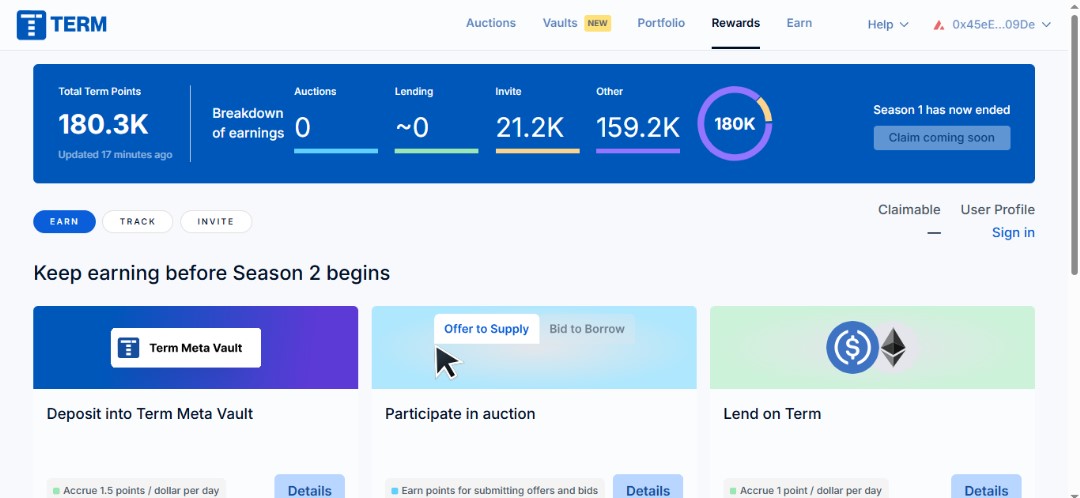Click the Sign in link under User Profile
This screenshot has height=498, width=1080.
point(1012,232)
